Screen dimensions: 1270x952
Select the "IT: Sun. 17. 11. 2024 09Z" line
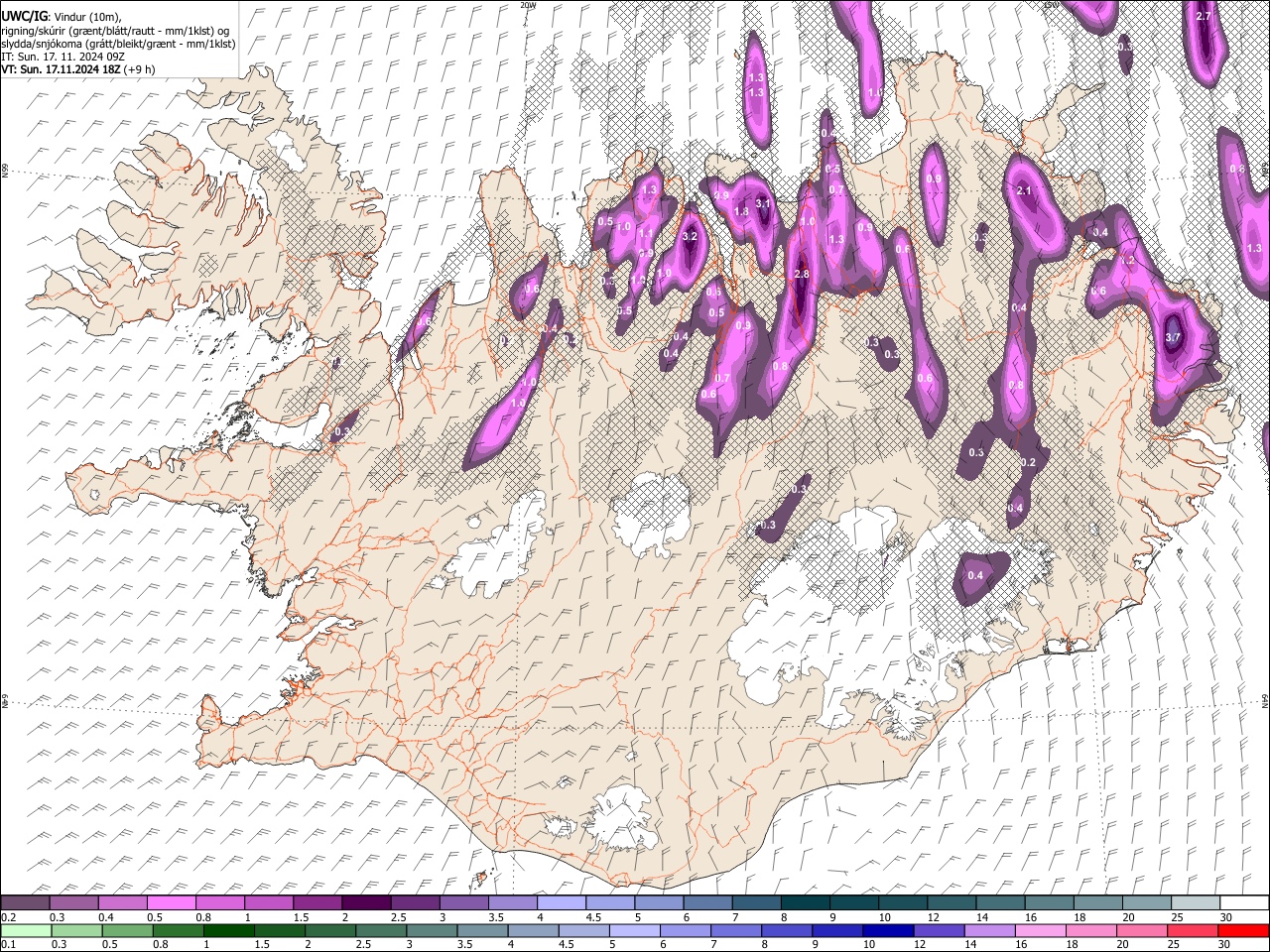pyautogui.click(x=63, y=57)
